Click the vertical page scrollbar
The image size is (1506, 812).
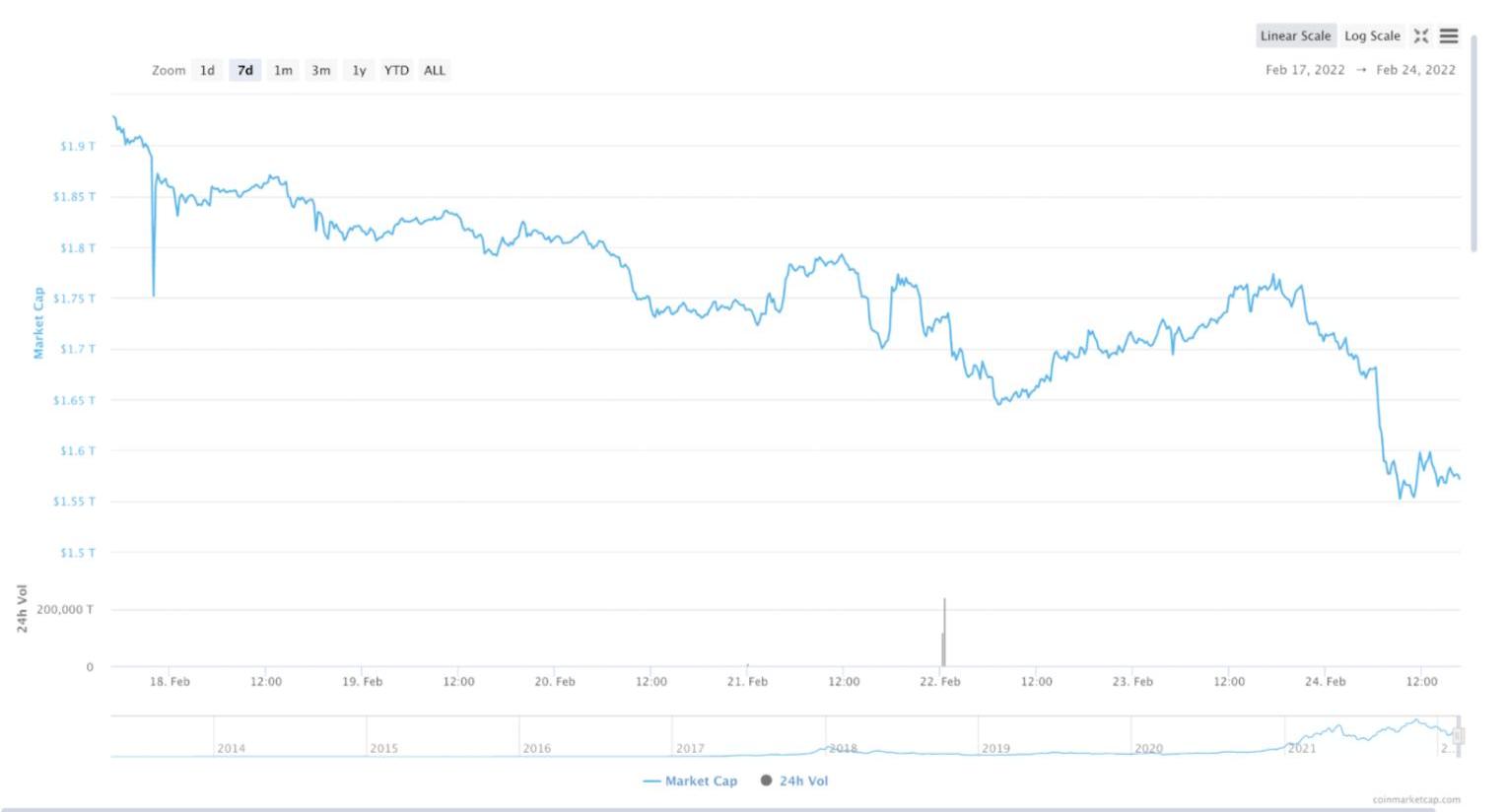1474,144
